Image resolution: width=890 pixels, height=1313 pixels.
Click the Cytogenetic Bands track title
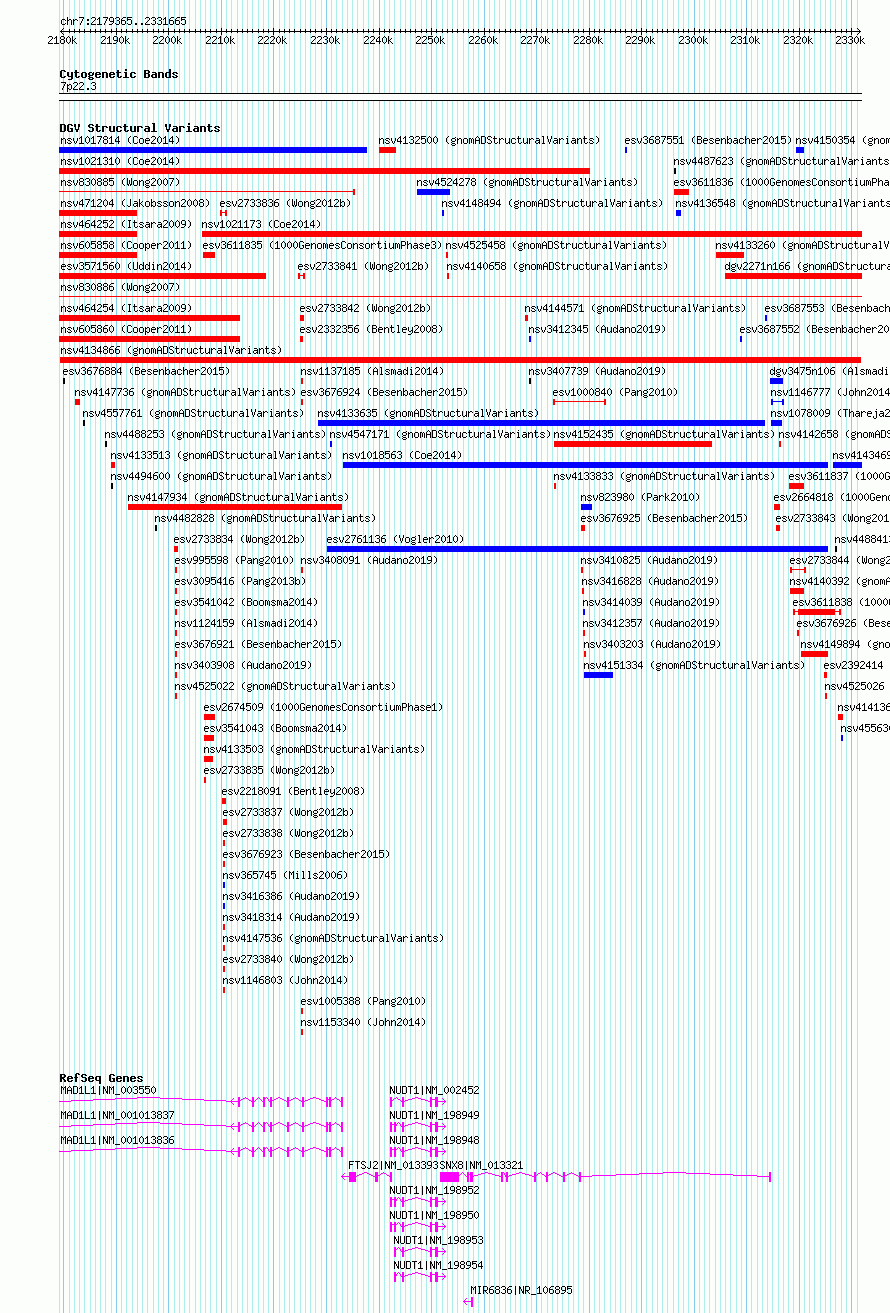point(119,74)
